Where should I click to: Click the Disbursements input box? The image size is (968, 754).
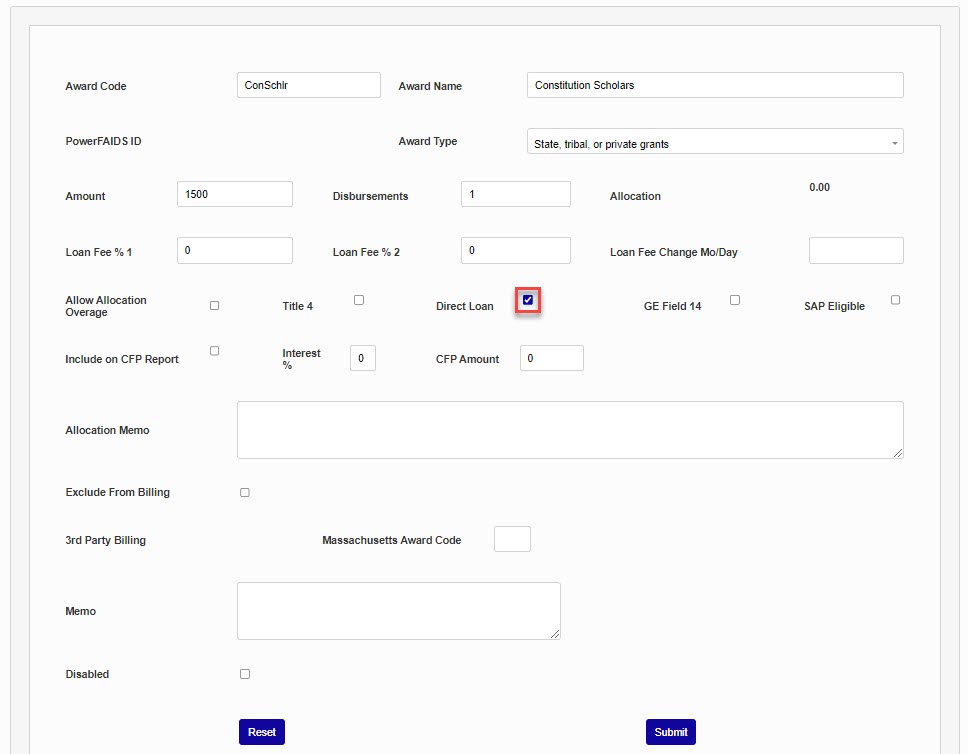pyautogui.click(x=515, y=194)
